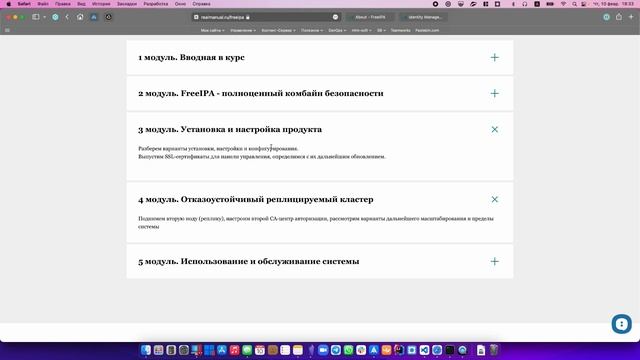Image resolution: width=640 pixels, height=360 pixels.
Task: Open the chat widget bubble
Action: (x=621, y=324)
